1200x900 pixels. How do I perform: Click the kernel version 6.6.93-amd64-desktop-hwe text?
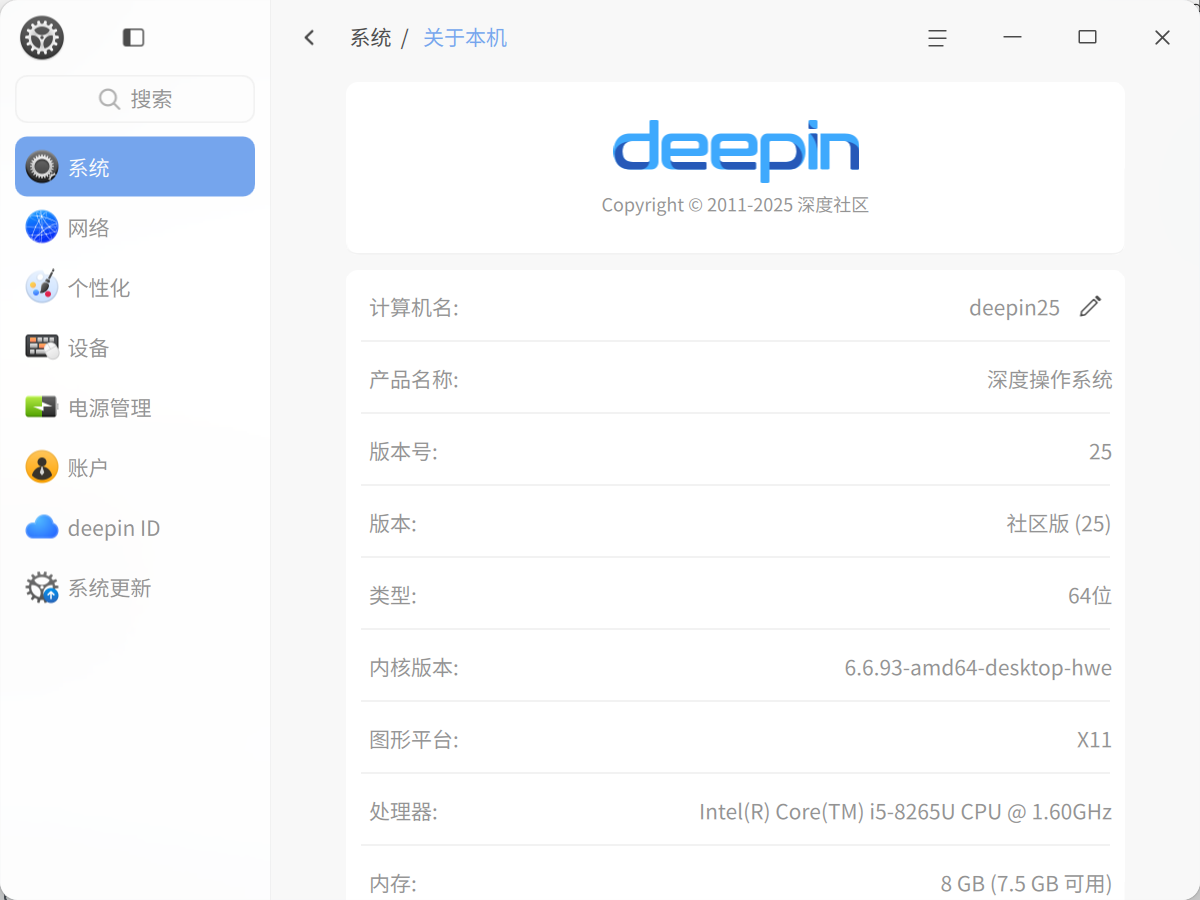click(978, 667)
